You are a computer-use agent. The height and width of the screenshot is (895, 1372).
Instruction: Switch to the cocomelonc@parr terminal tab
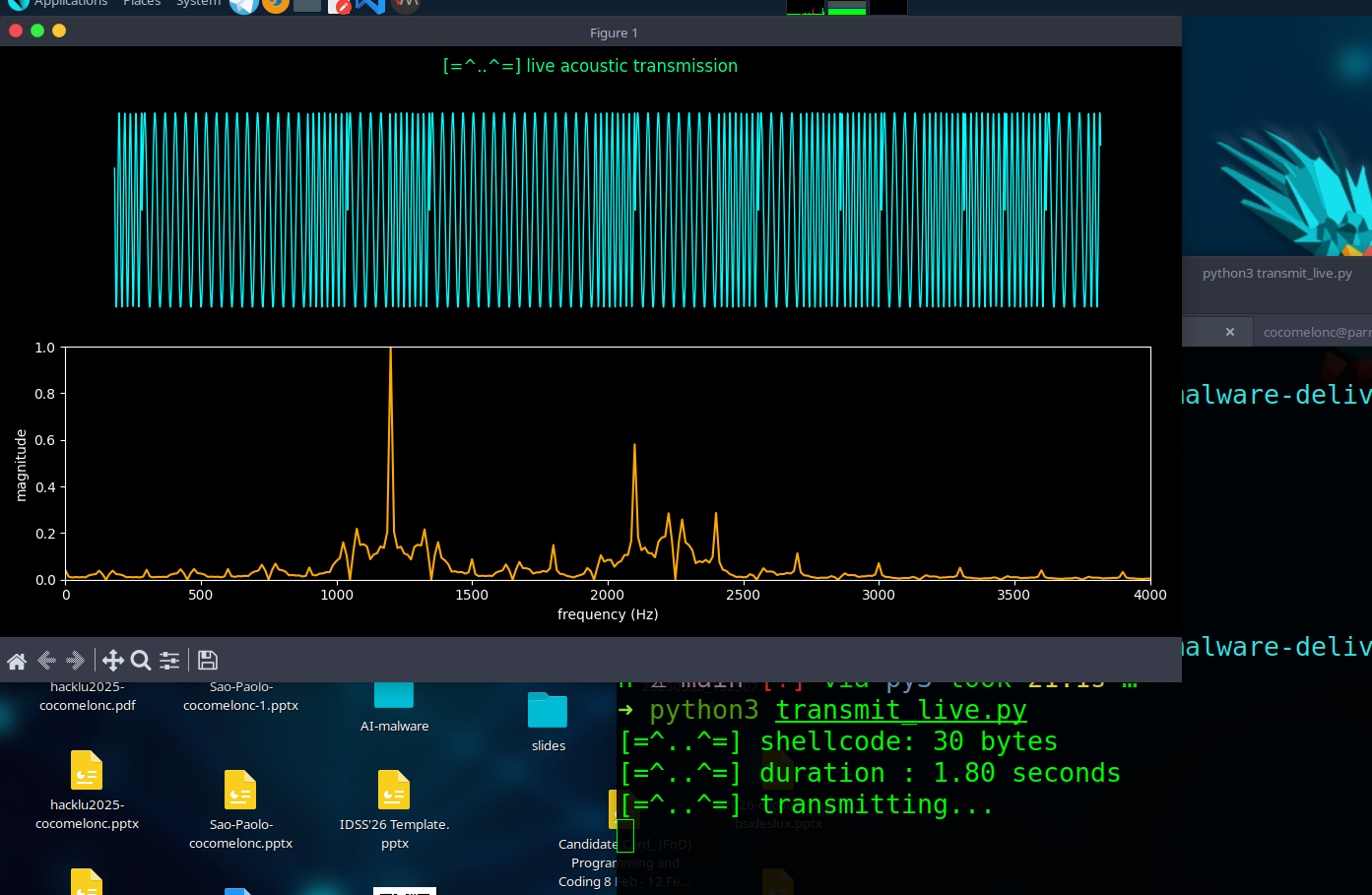tap(1317, 332)
